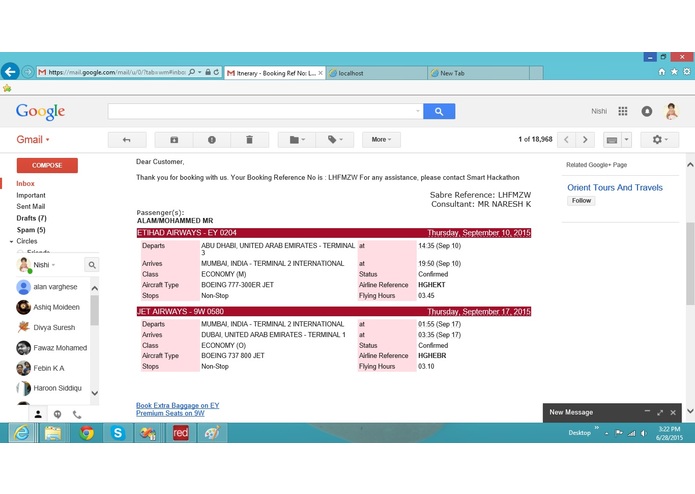The width and height of the screenshot is (695, 494).
Task: Open Skype from the taskbar
Action: pos(117,433)
